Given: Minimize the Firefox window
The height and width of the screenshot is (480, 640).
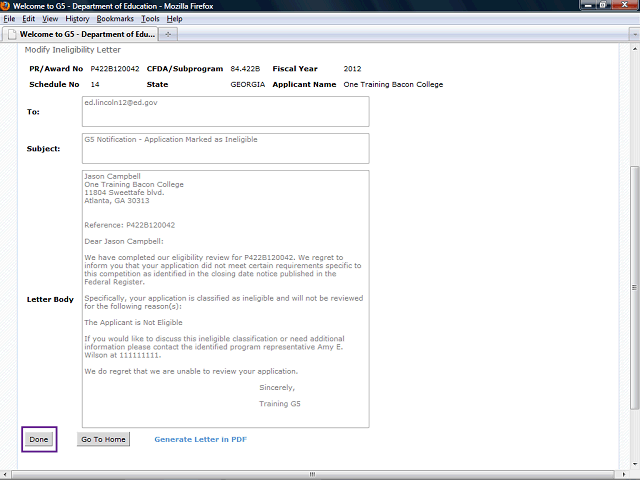Looking at the screenshot, I should (x=588, y=5).
